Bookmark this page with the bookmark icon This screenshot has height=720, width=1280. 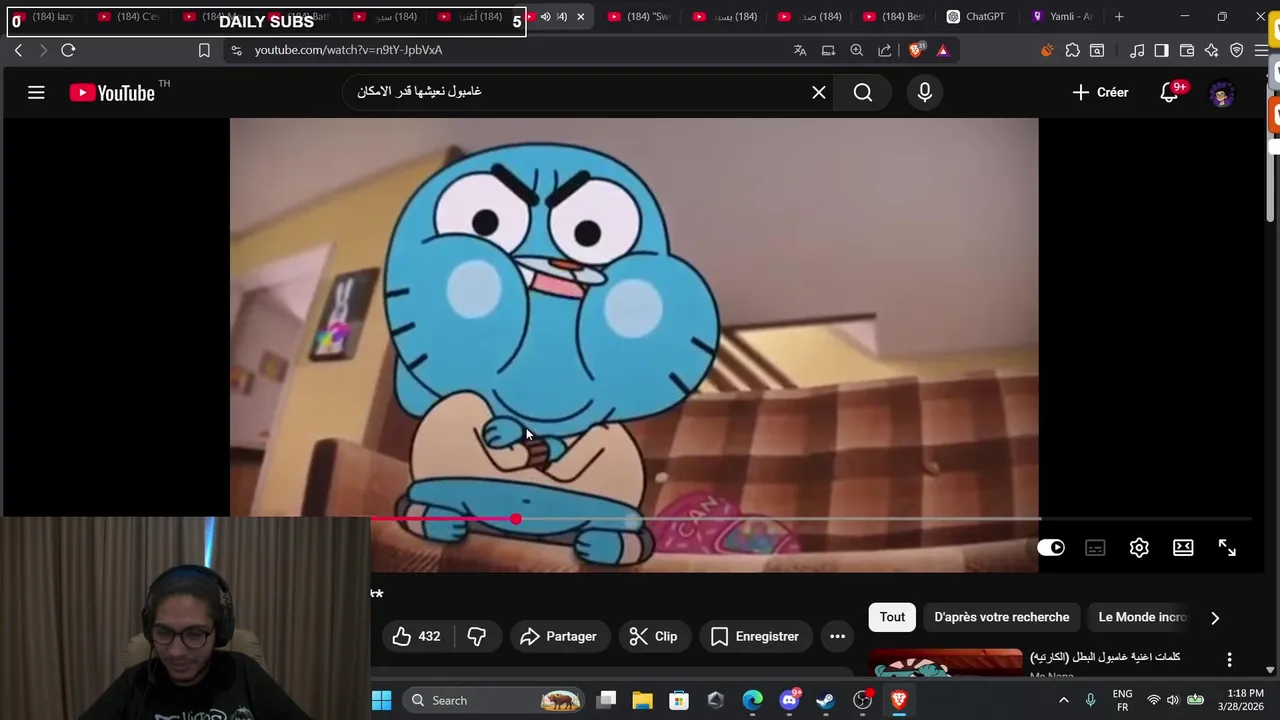pos(204,50)
